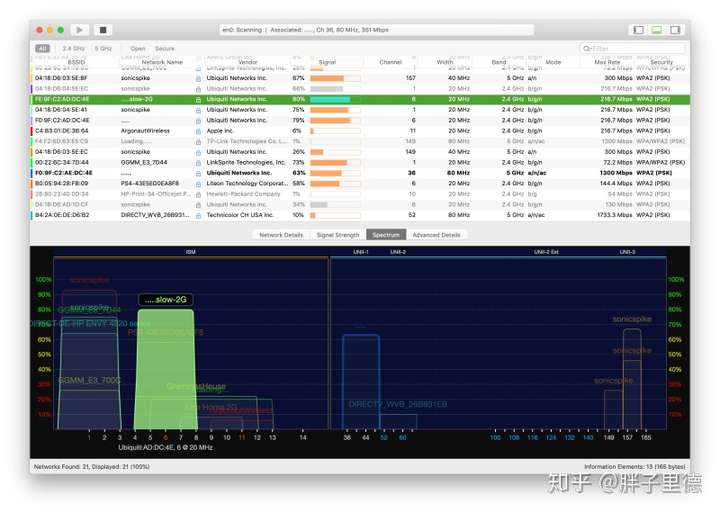The height and width of the screenshot is (513, 720).
Task: Click the 87% signal bar
Action: coord(335,79)
